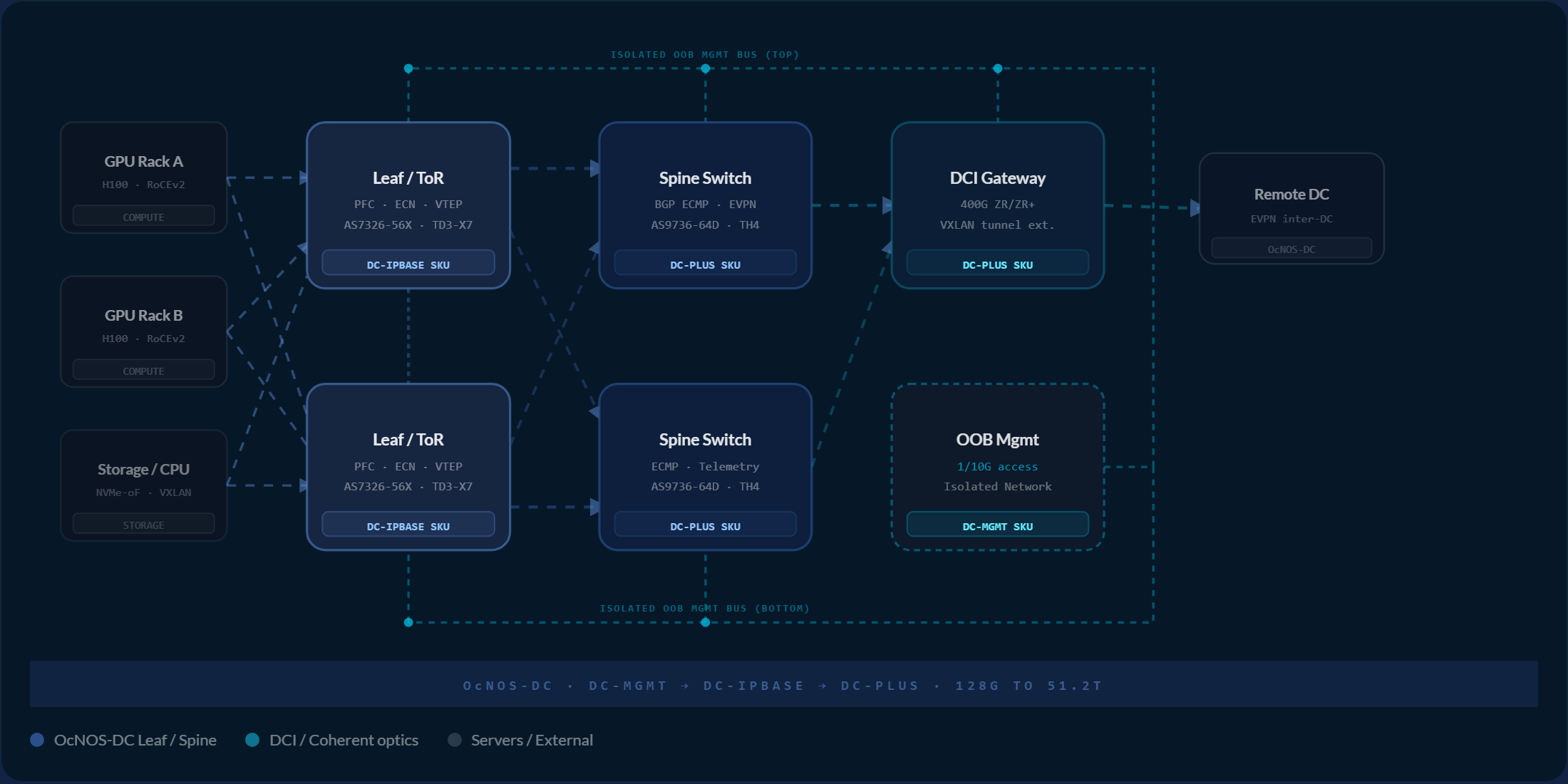The height and width of the screenshot is (784, 1568).
Task: Click the "400G ZR/ZR+" text
Action: (x=998, y=205)
